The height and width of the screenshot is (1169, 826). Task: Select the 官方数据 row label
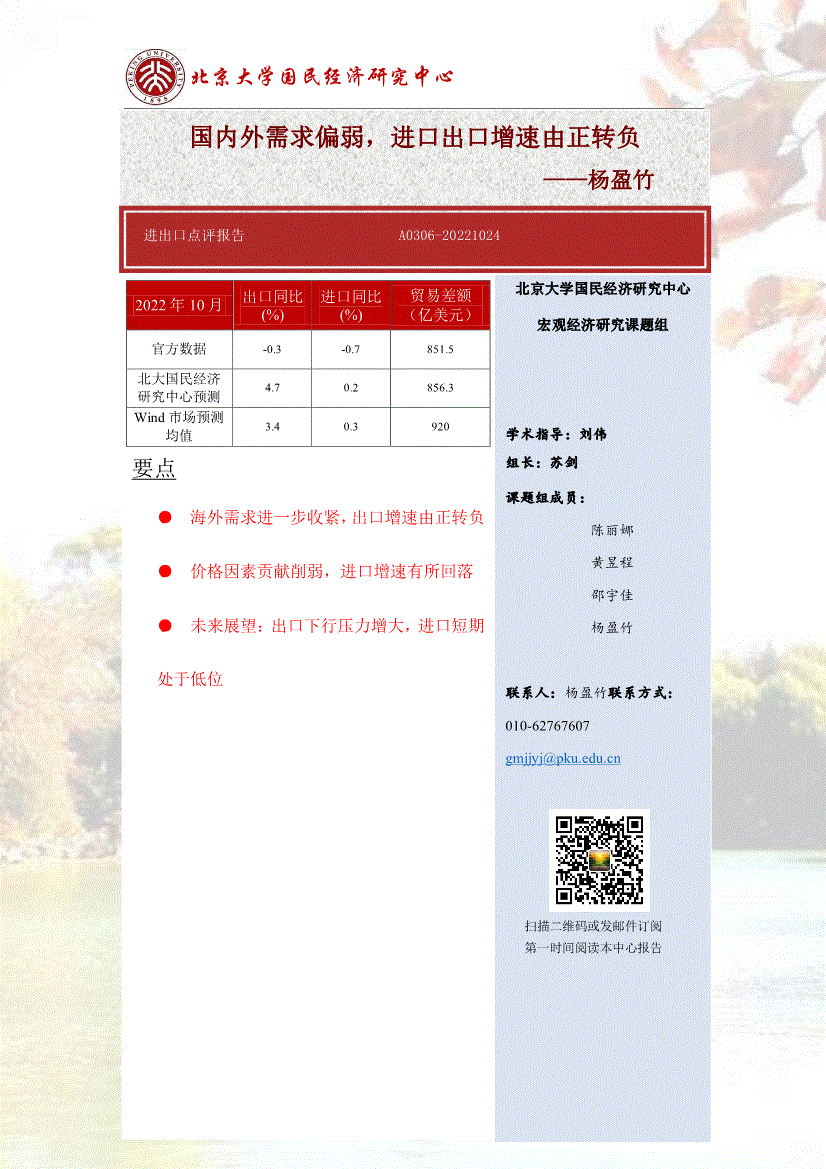tap(179, 349)
